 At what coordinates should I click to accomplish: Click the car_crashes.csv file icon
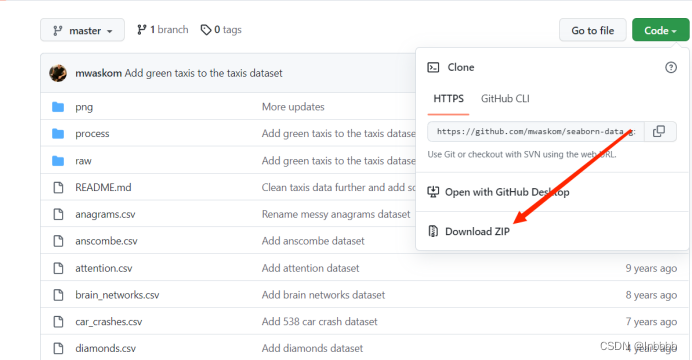pyautogui.click(x=58, y=322)
